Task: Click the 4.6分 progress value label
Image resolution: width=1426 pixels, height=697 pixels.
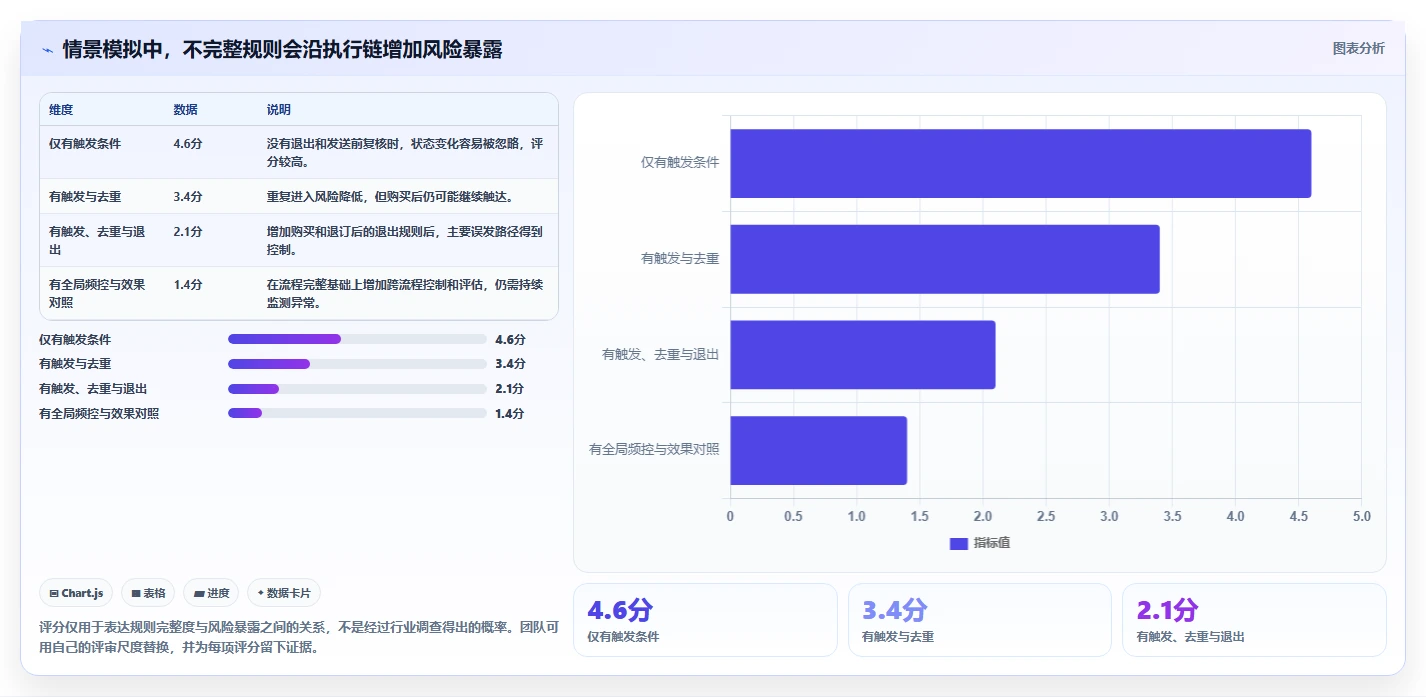Action: 510,340
